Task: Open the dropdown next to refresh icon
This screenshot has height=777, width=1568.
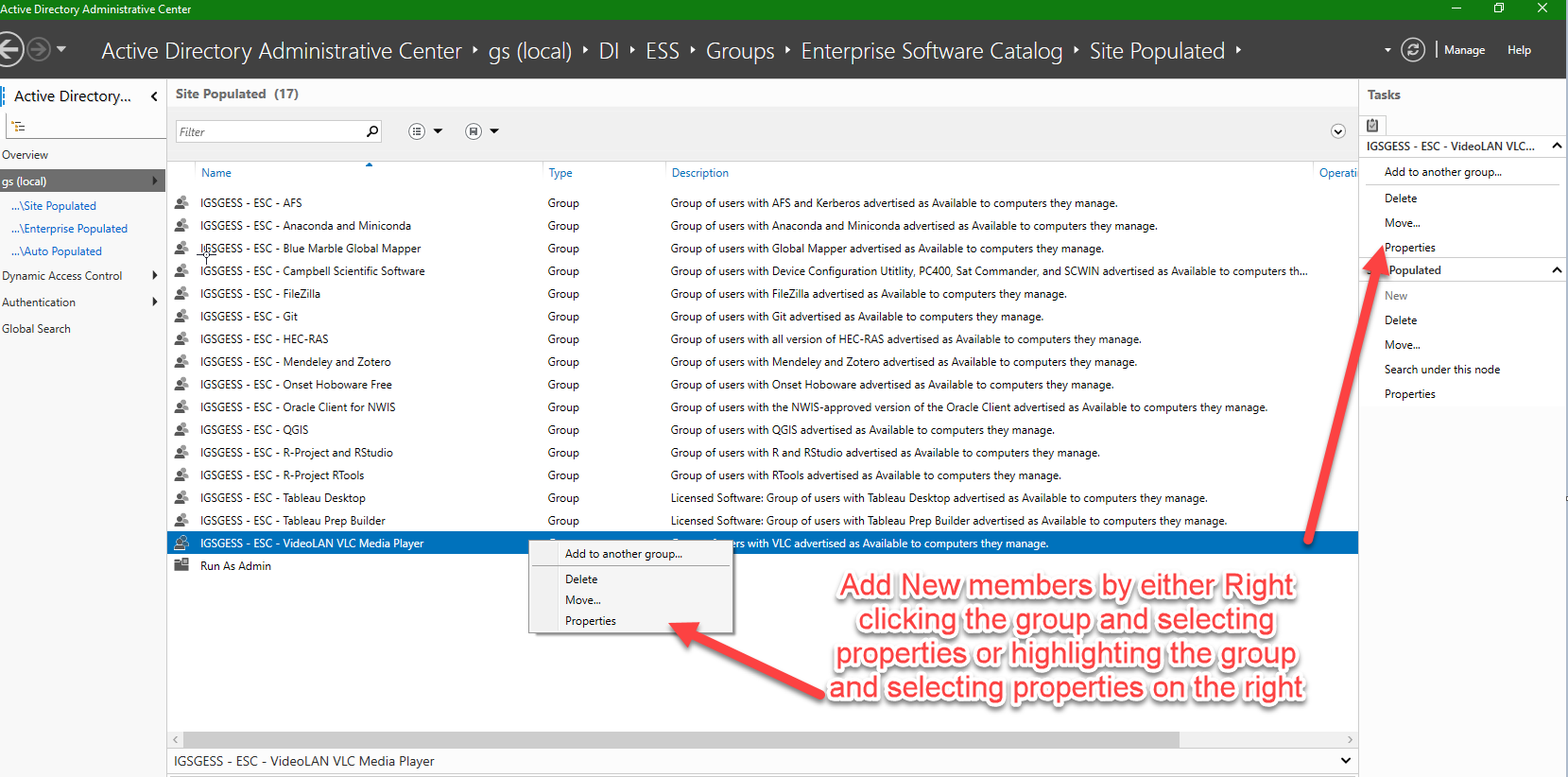Action: 1387,50
